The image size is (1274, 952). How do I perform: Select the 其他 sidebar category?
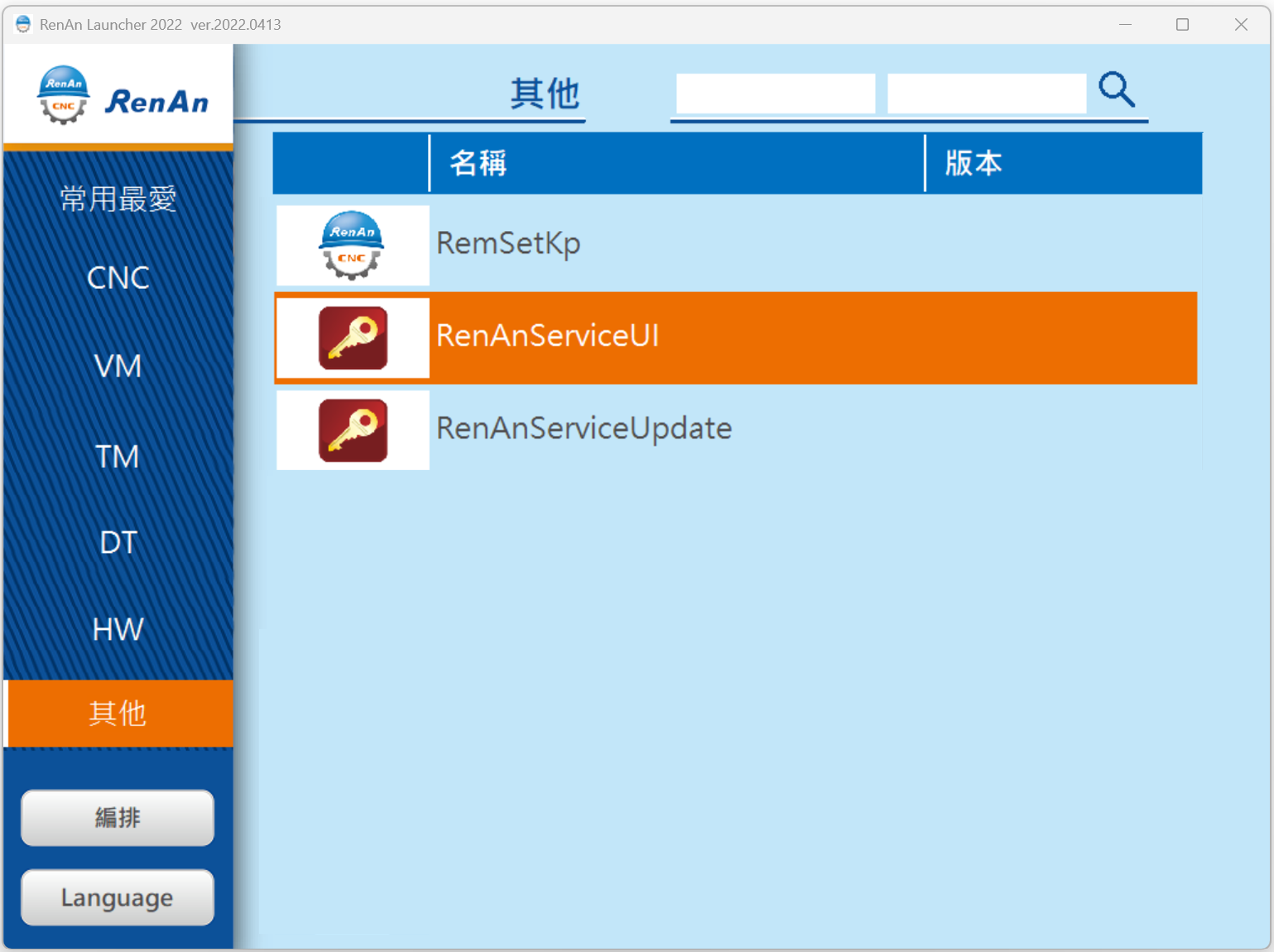118,714
